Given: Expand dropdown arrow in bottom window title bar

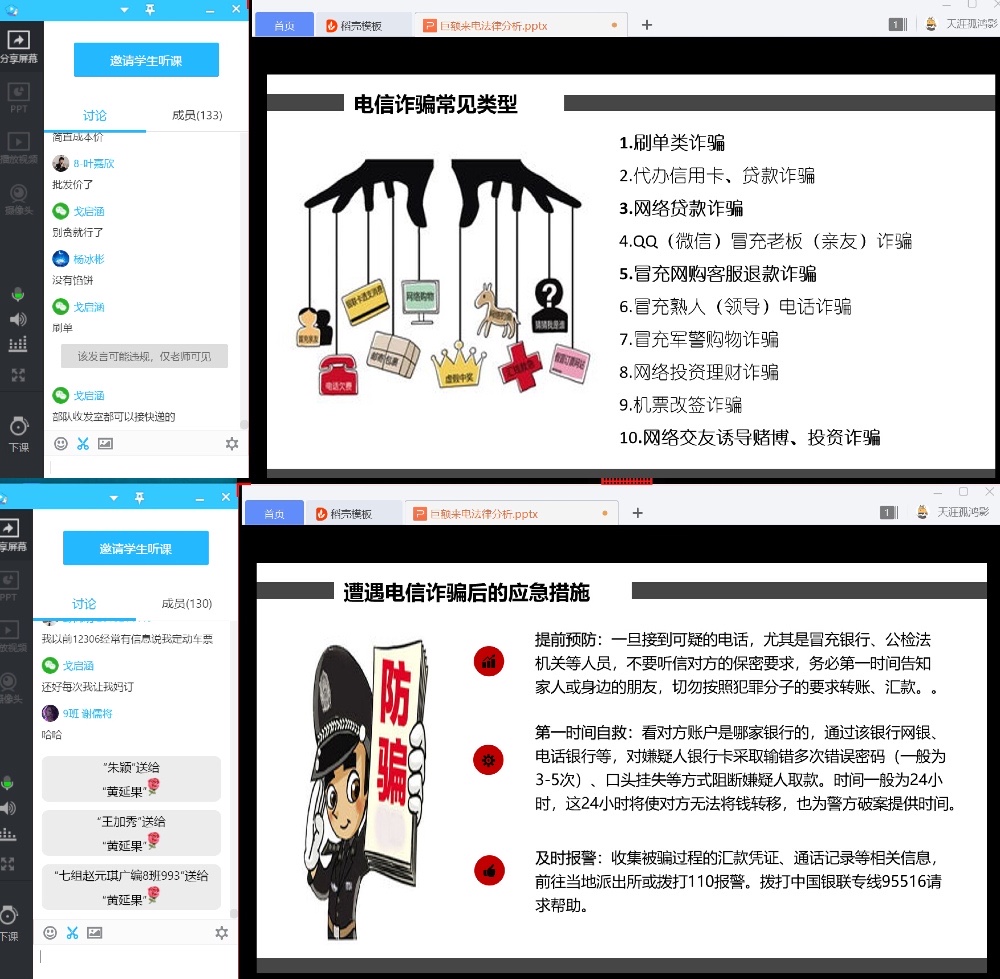Looking at the screenshot, I should coord(112,497).
